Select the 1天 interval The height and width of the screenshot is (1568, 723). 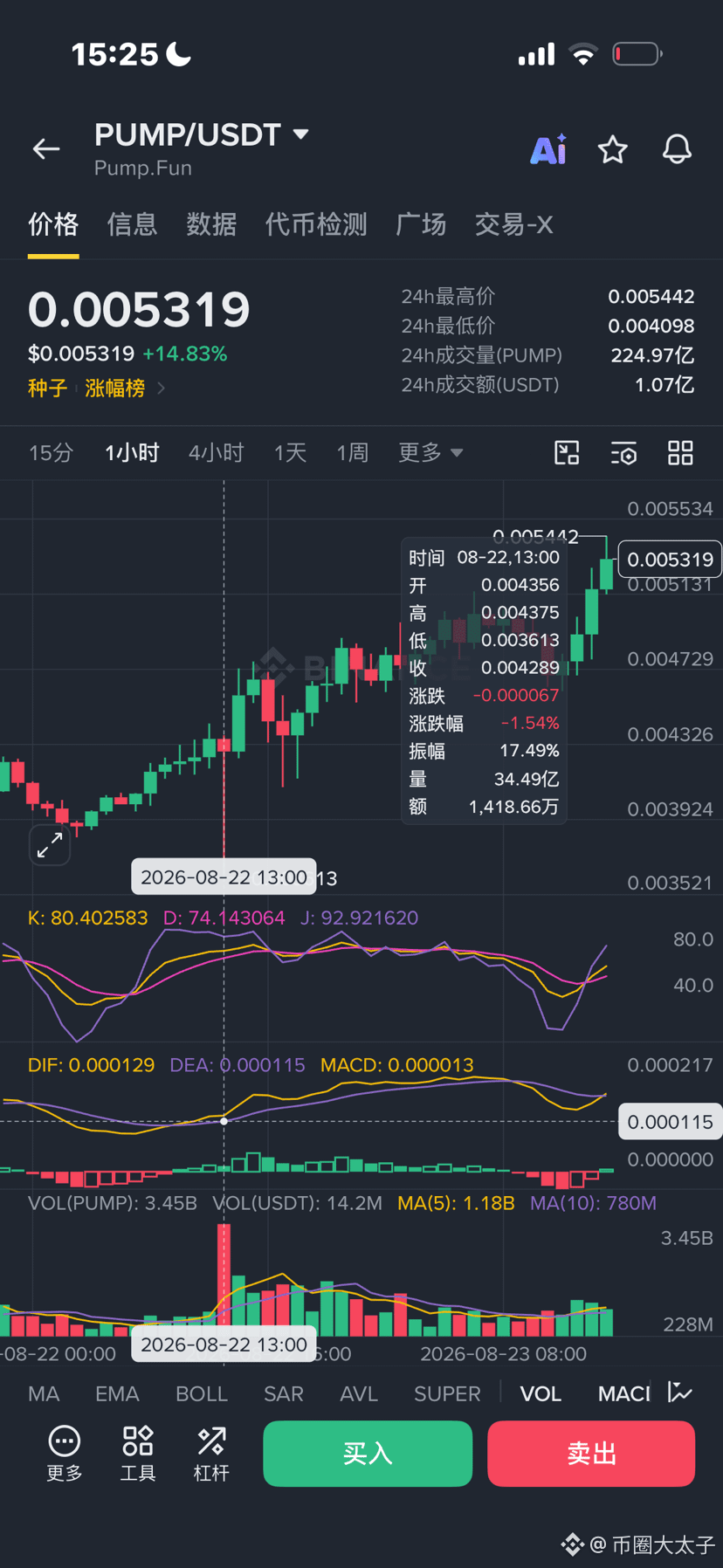(x=290, y=453)
